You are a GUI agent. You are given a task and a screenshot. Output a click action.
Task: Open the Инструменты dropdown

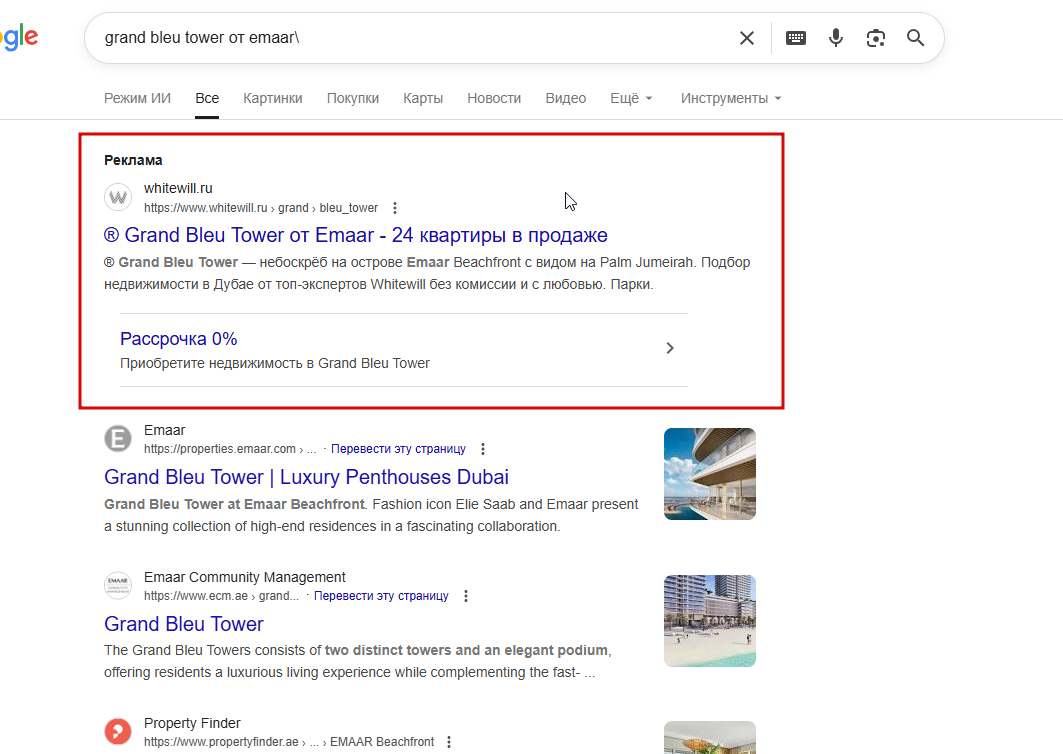[x=731, y=98]
